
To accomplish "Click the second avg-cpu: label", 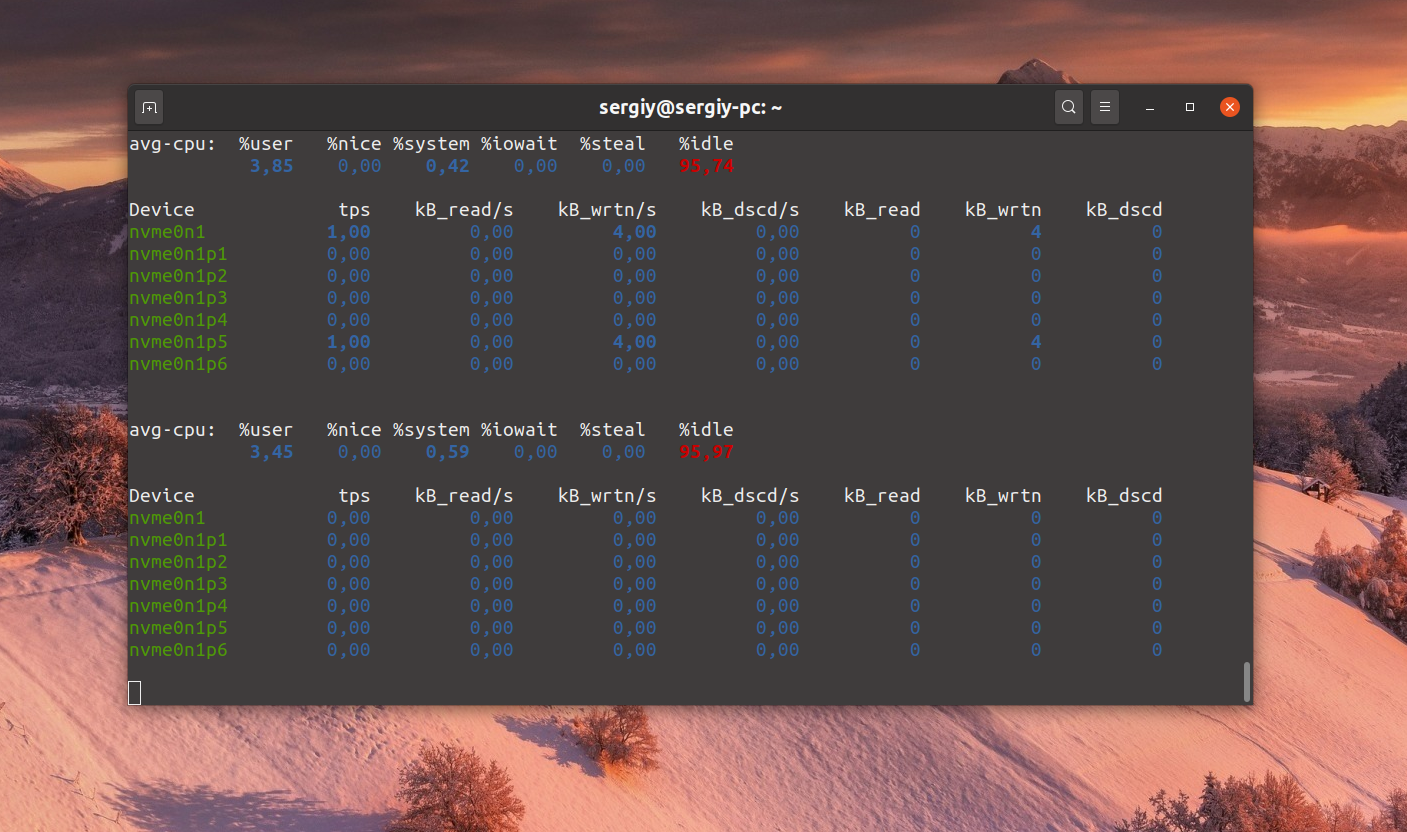I will pyautogui.click(x=172, y=430).
